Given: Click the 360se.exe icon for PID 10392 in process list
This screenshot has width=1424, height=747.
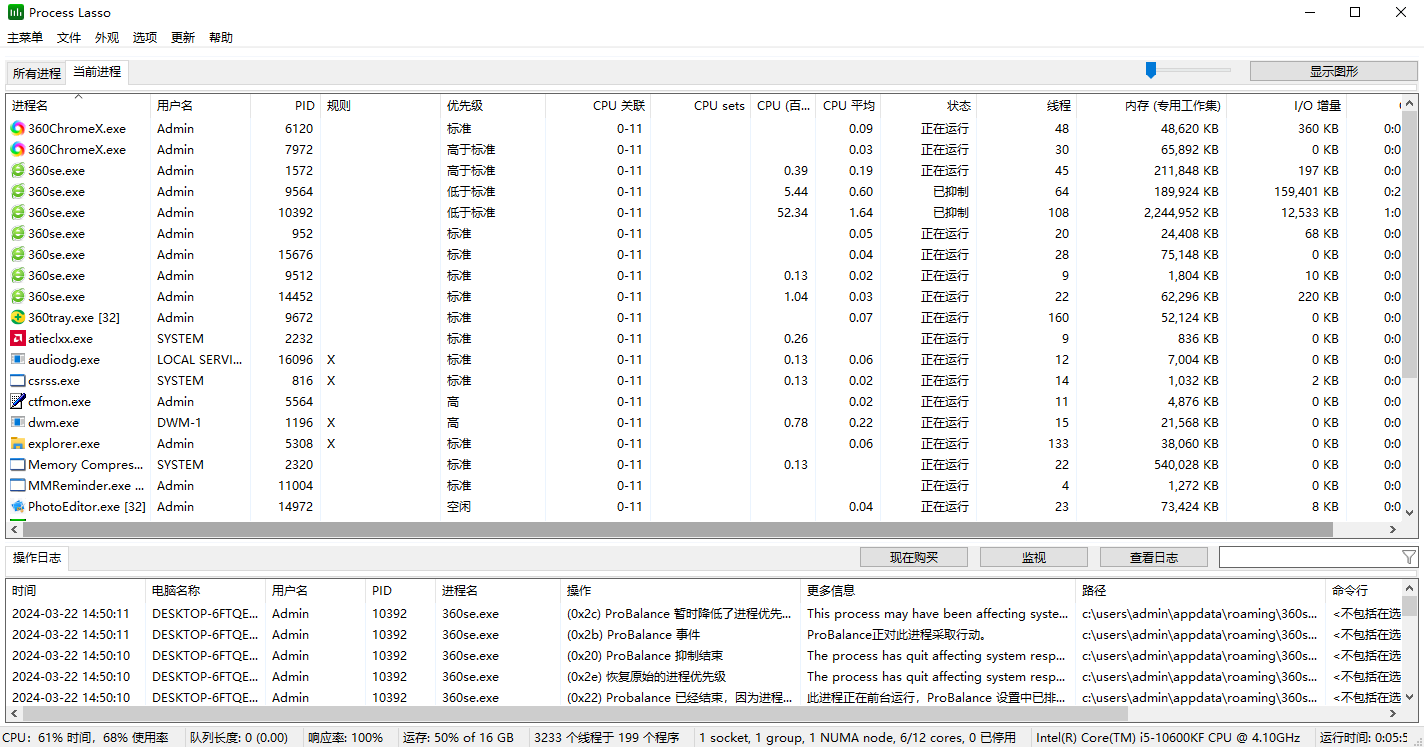Looking at the screenshot, I should (x=18, y=212).
